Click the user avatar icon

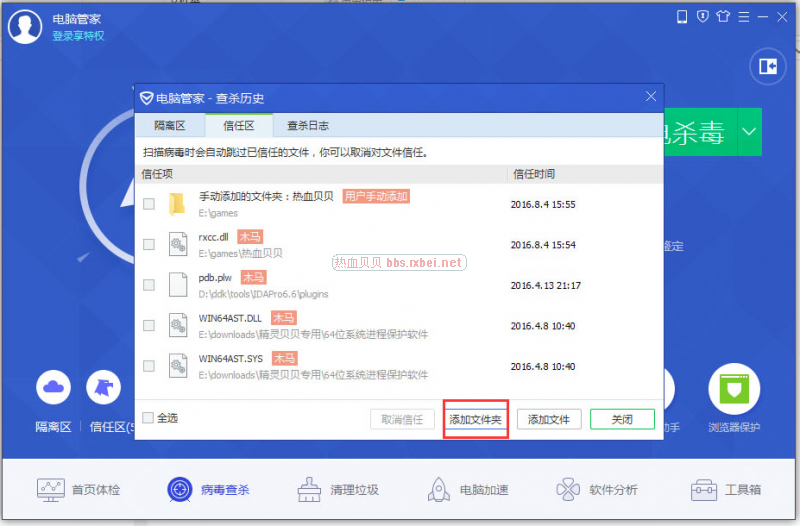click(25, 26)
